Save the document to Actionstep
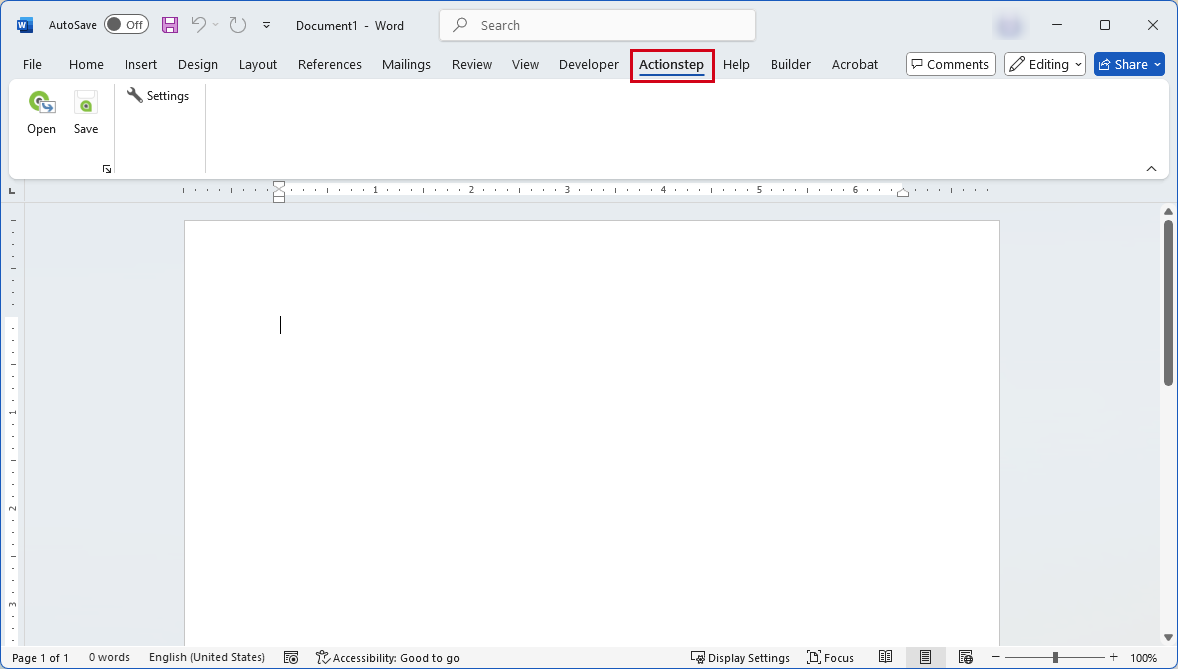1178x669 pixels. (86, 110)
